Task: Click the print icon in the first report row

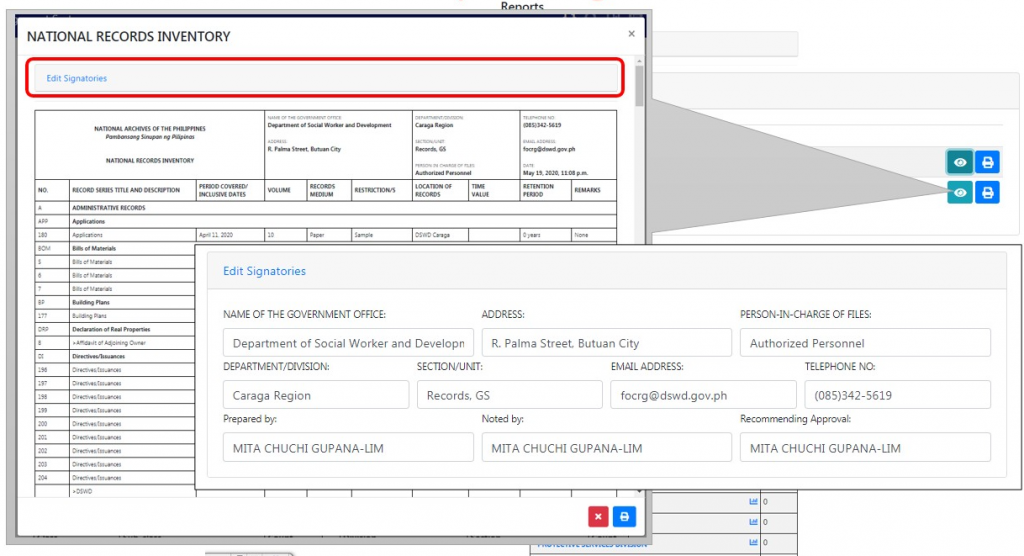Action: click(x=987, y=162)
